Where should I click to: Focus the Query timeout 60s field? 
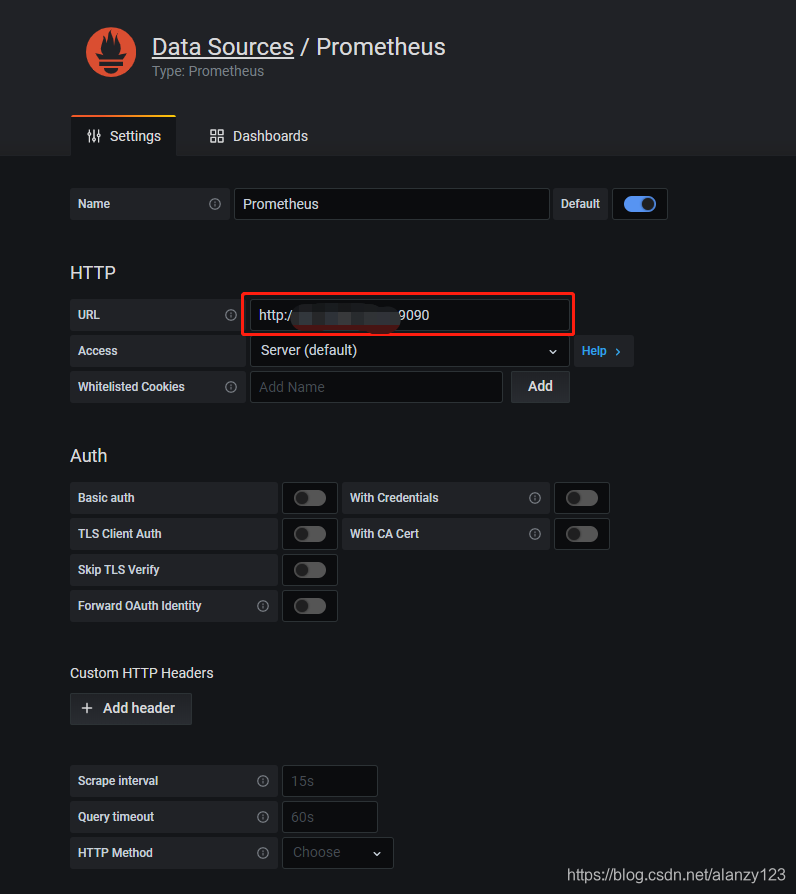point(330,816)
